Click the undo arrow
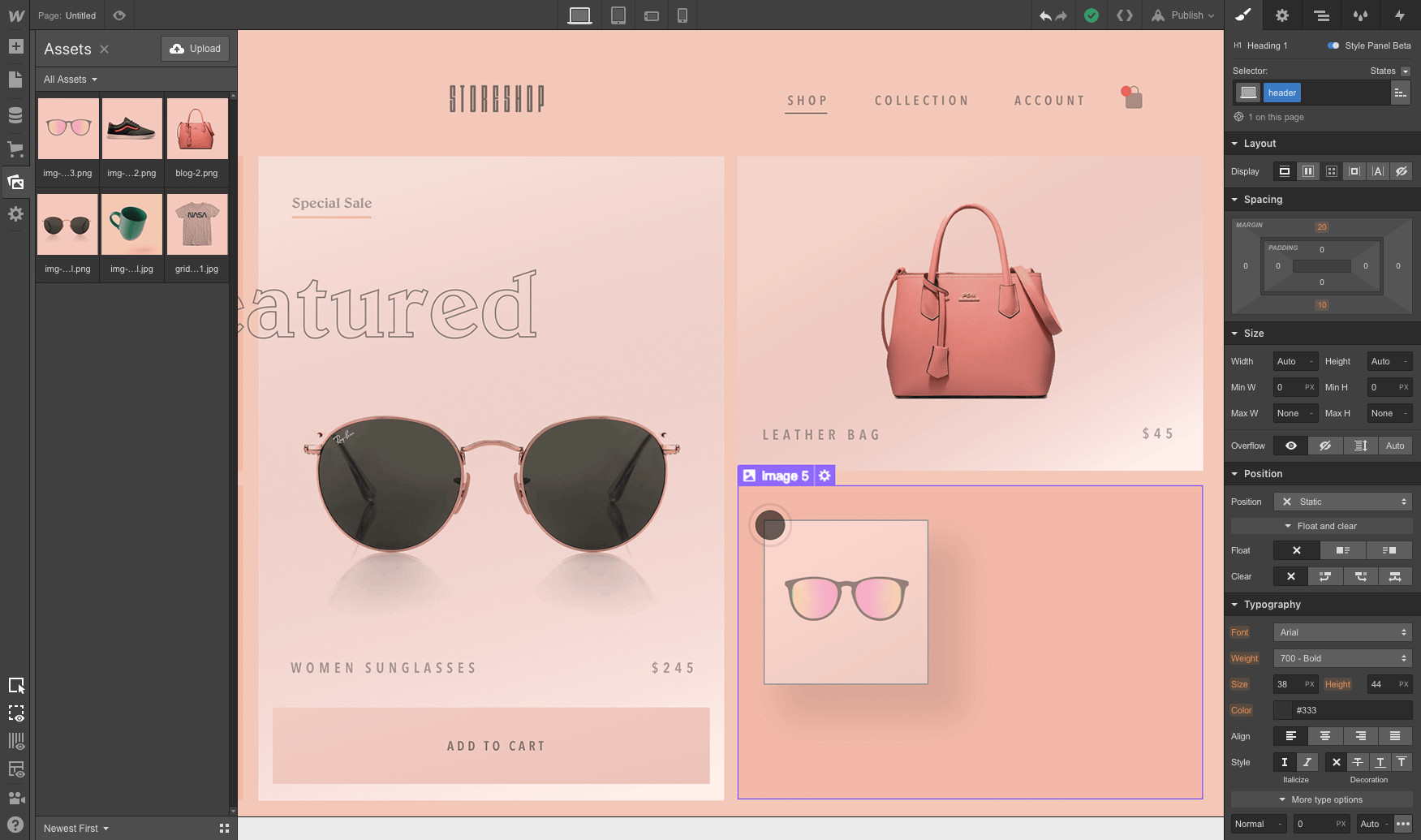1421x840 pixels. (x=1044, y=15)
